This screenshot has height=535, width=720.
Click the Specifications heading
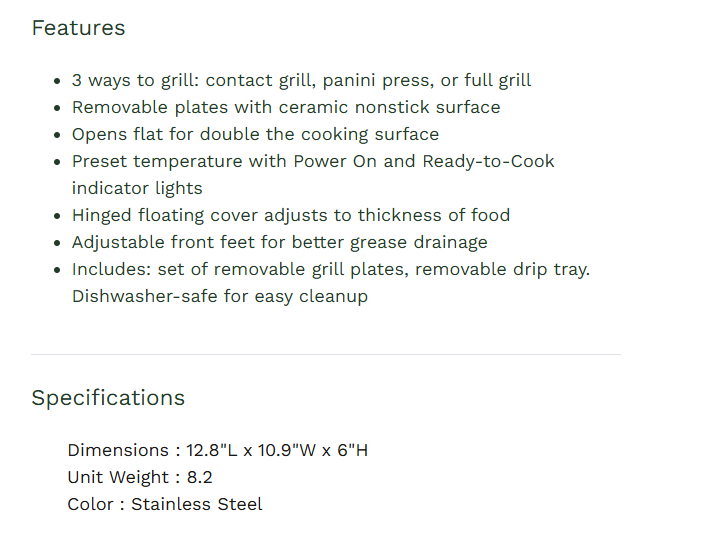coord(108,398)
